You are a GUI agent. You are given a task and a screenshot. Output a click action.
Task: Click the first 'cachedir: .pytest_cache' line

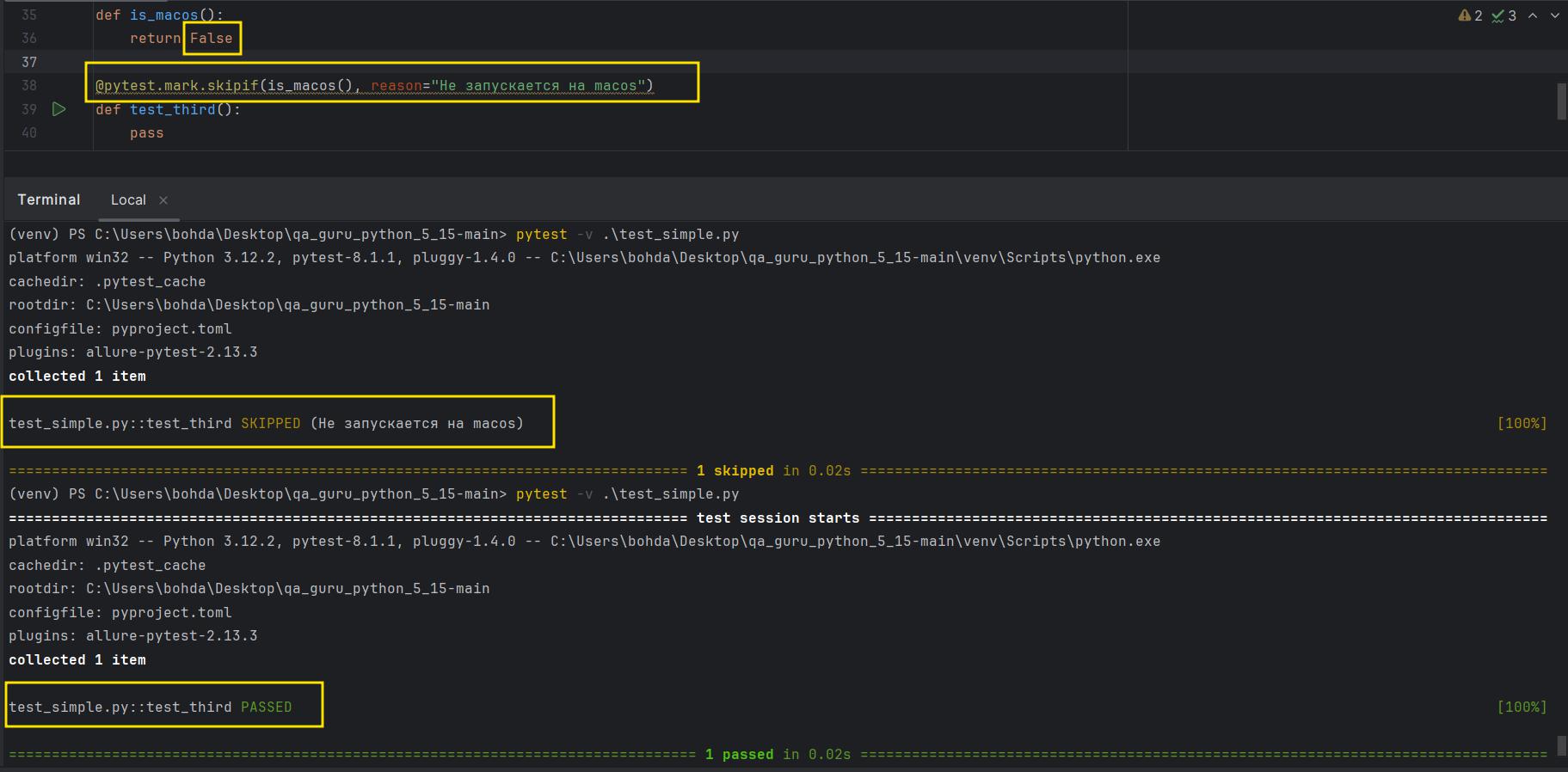click(108, 281)
